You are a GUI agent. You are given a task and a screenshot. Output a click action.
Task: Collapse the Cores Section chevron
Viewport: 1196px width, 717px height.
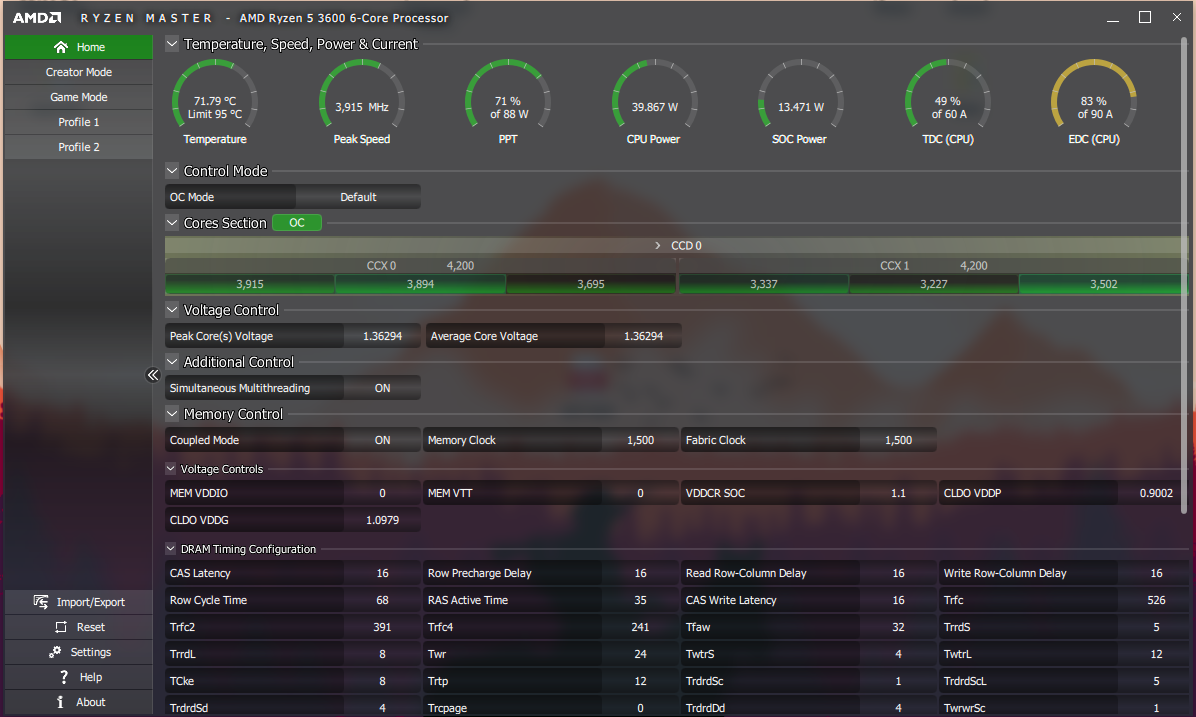point(172,223)
